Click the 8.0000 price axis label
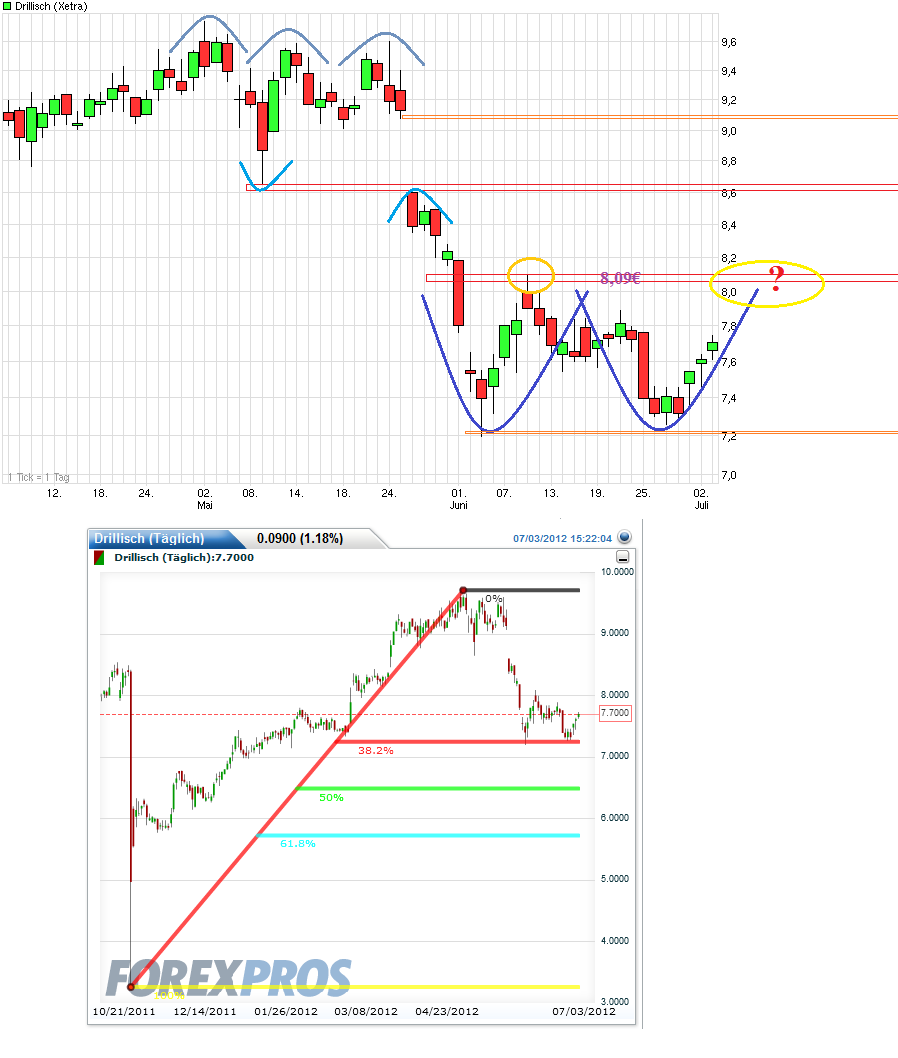The width and height of the screenshot is (898, 1058). point(615,694)
